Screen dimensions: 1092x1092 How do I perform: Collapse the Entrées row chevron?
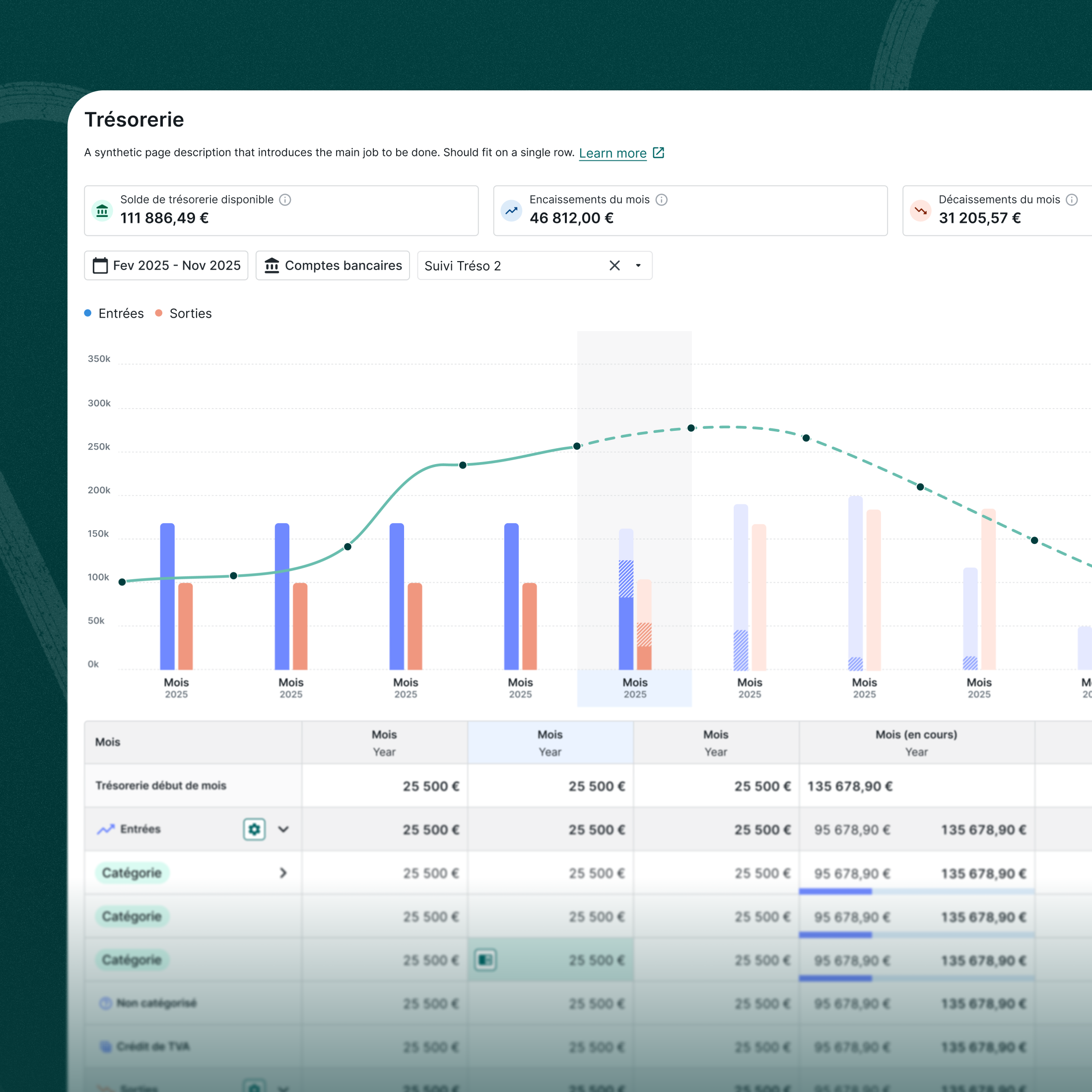pyautogui.click(x=283, y=829)
